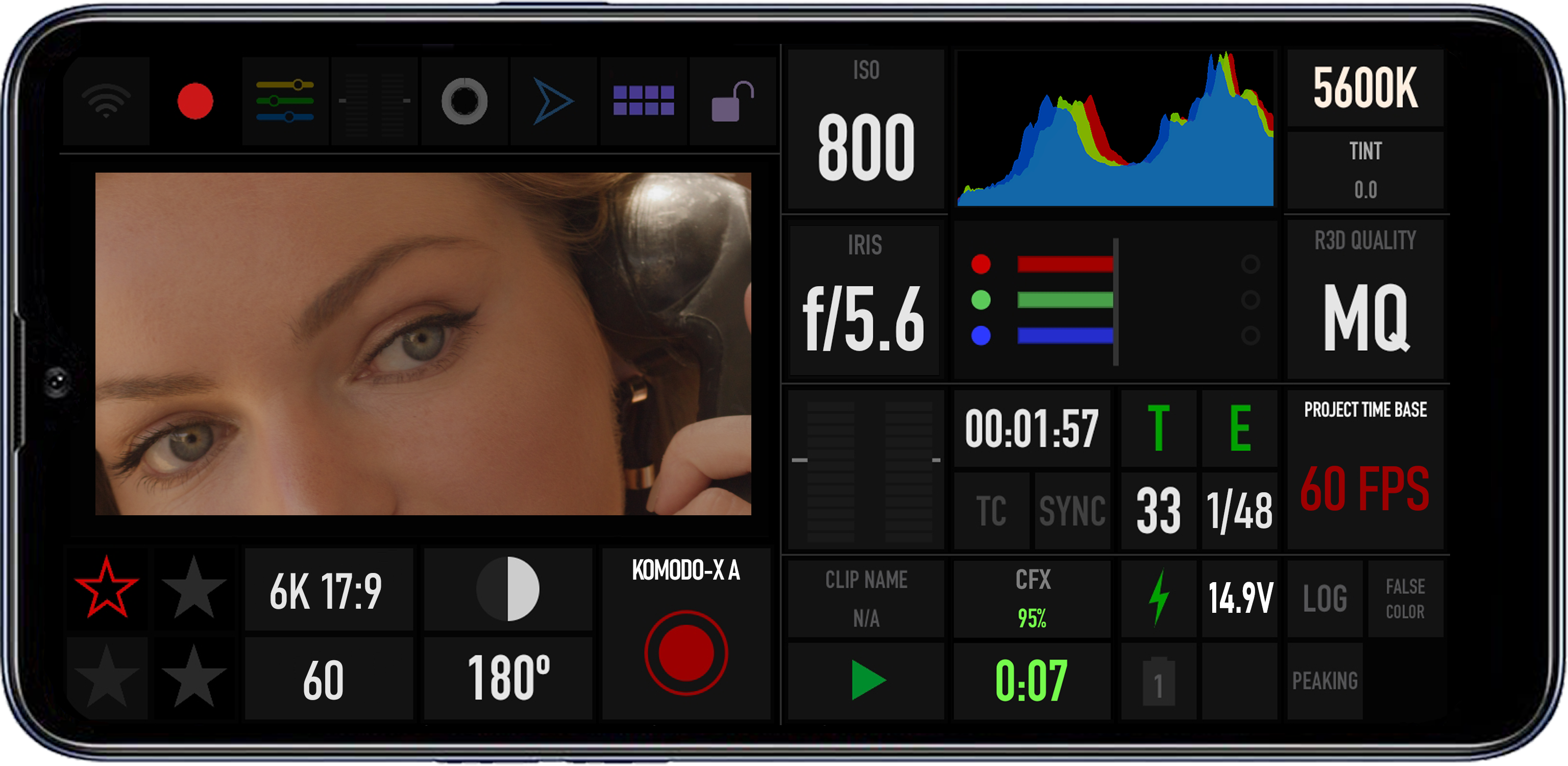Tap the half-circle shutter angle icon
Screen dimensions: 1568x766
(508, 588)
